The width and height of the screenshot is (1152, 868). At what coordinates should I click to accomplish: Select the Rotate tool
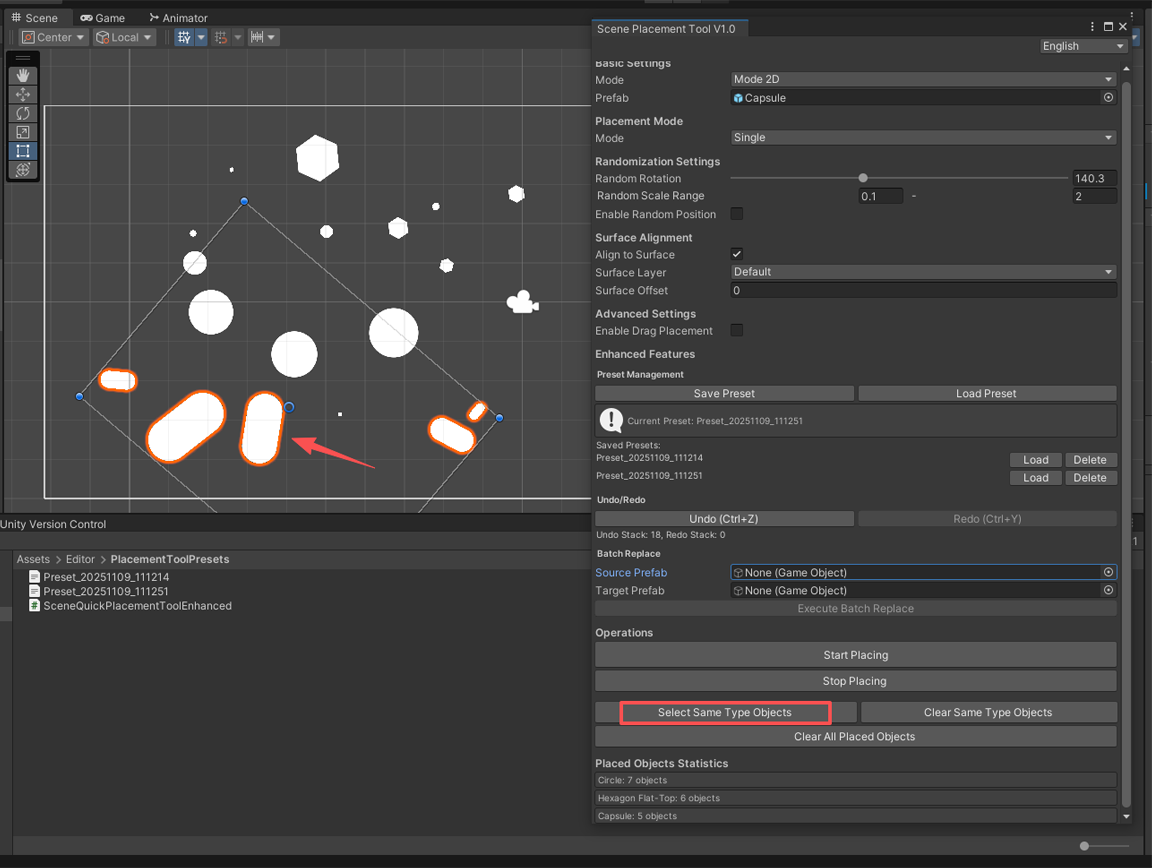point(23,113)
